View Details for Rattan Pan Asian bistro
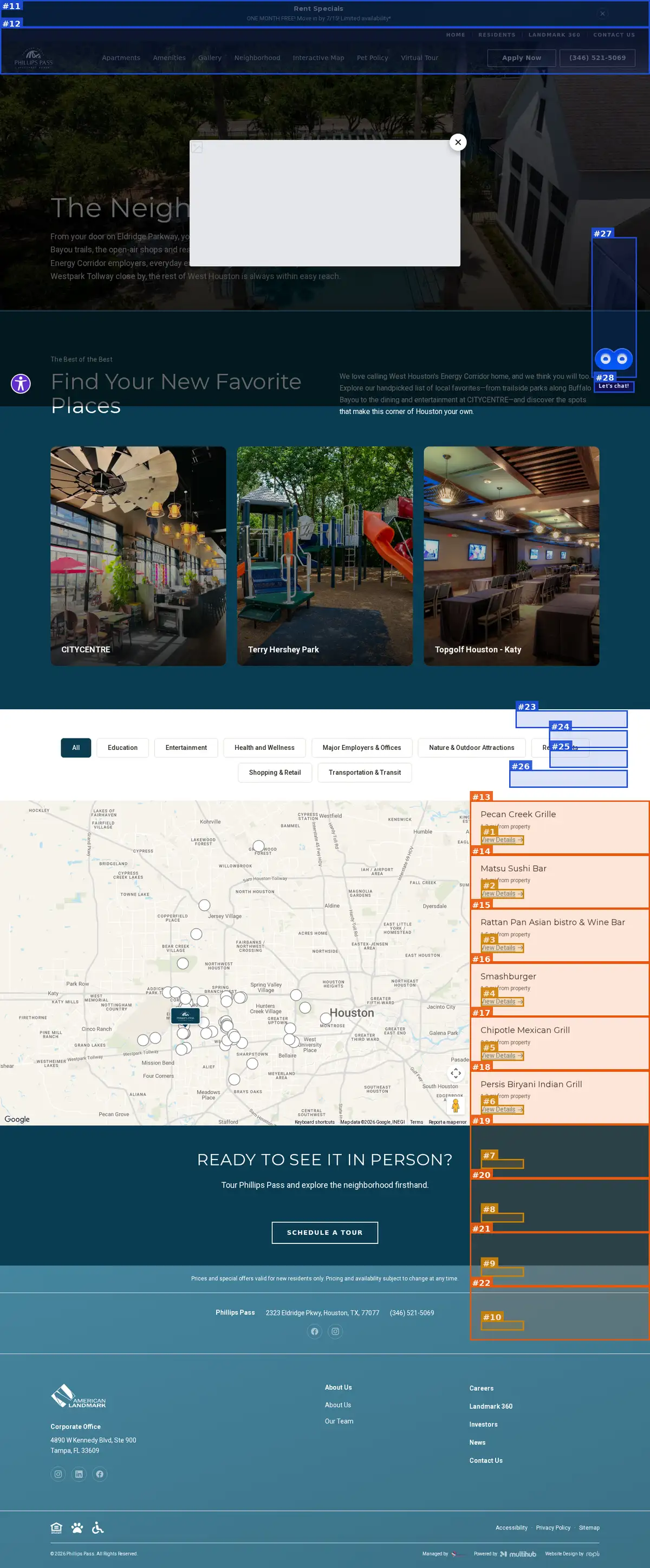 tap(502, 948)
